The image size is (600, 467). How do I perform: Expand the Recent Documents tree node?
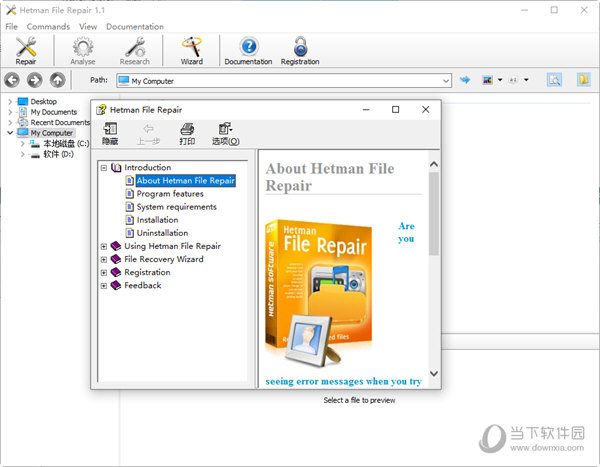click(x=10, y=122)
